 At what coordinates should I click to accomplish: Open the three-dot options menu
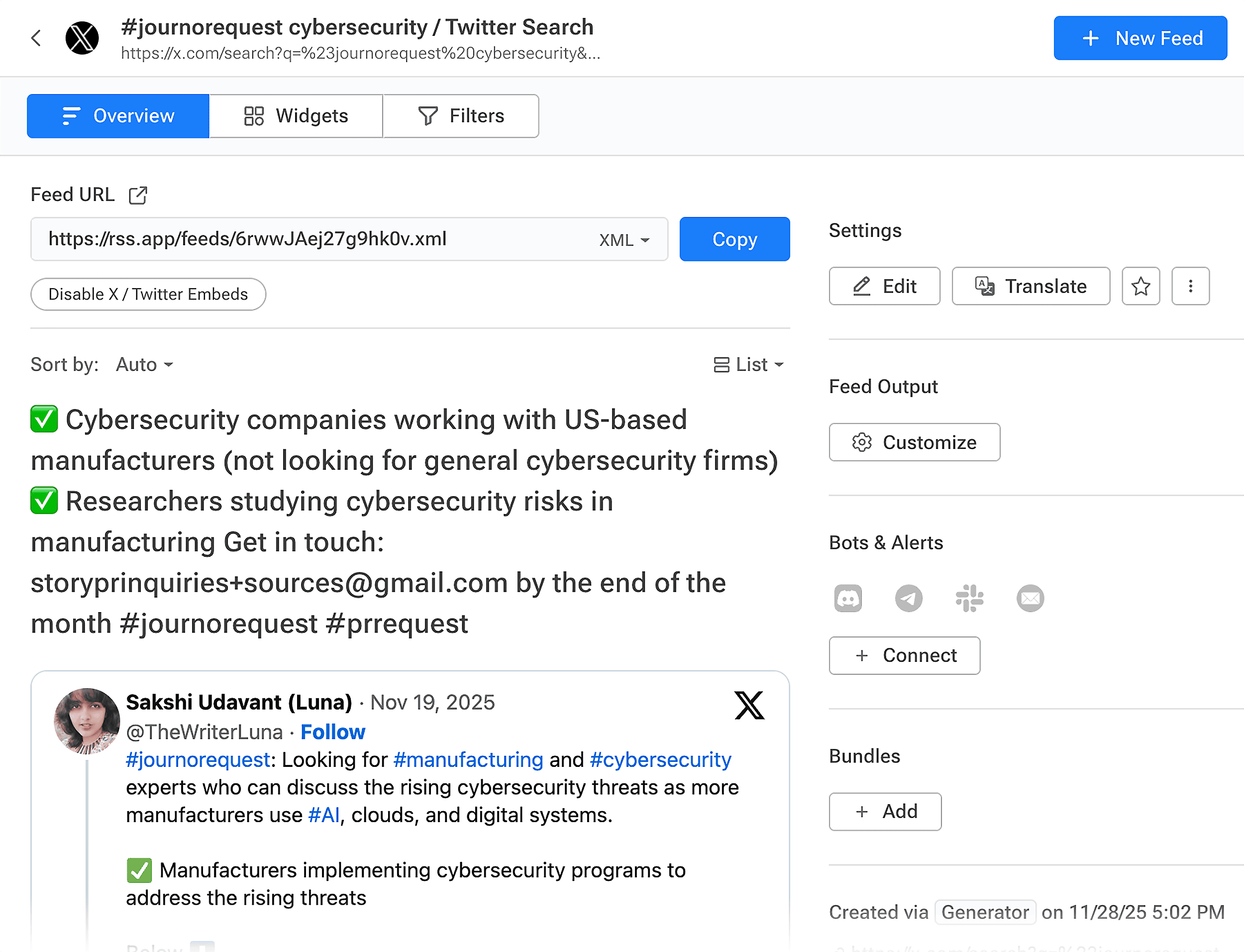tap(1190, 286)
